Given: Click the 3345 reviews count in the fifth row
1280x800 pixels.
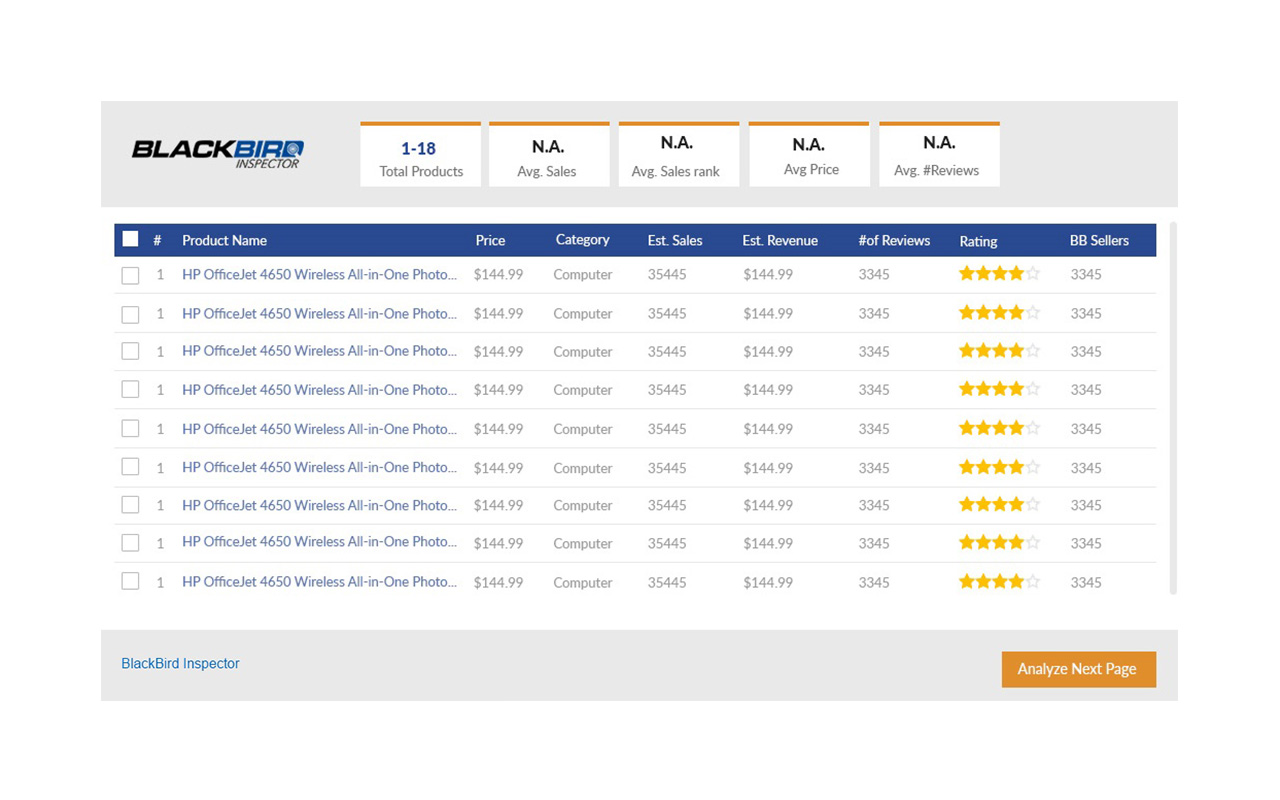Looking at the screenshot, I should pyautogui.click(x=874, y=428).
